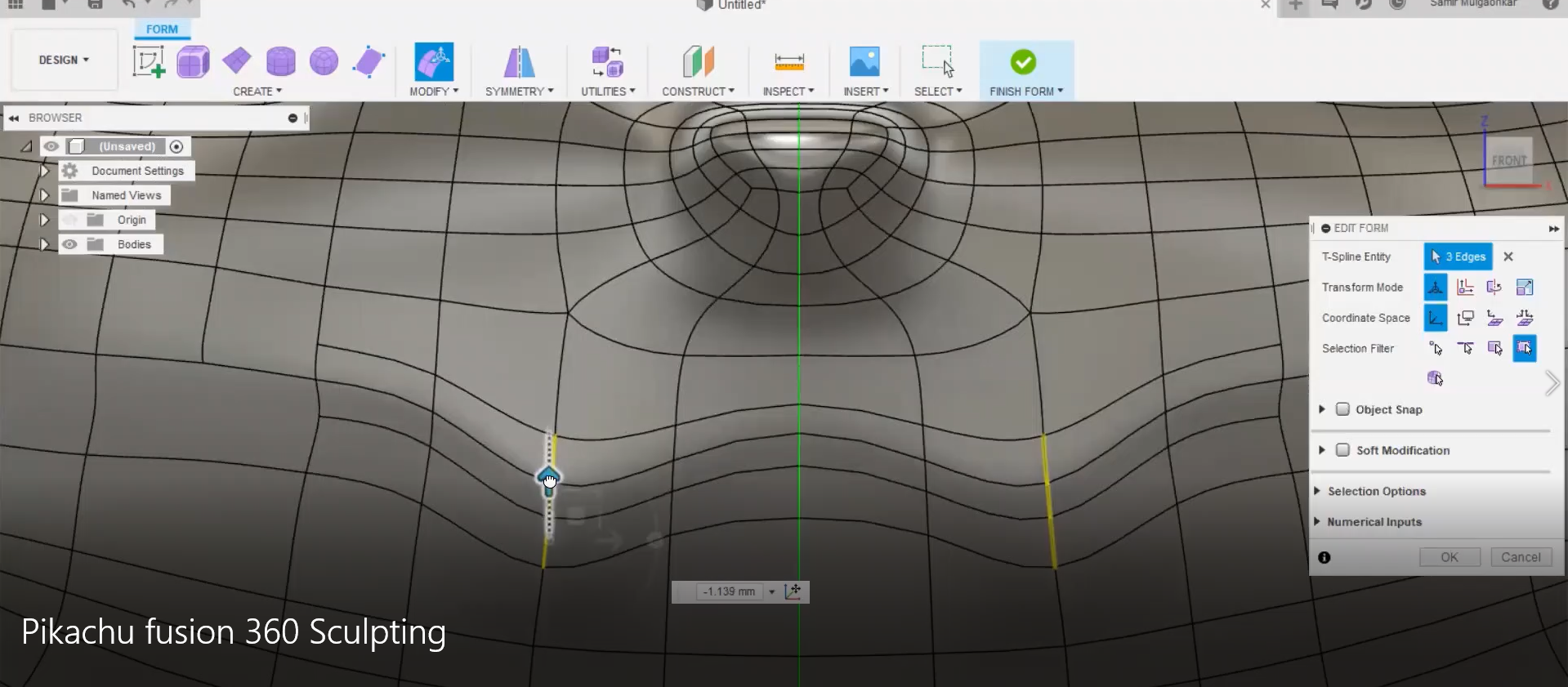Set Selection Filter to Vertex
The height and width of the screenshot is (687, 1568).
click(1436, 349)
